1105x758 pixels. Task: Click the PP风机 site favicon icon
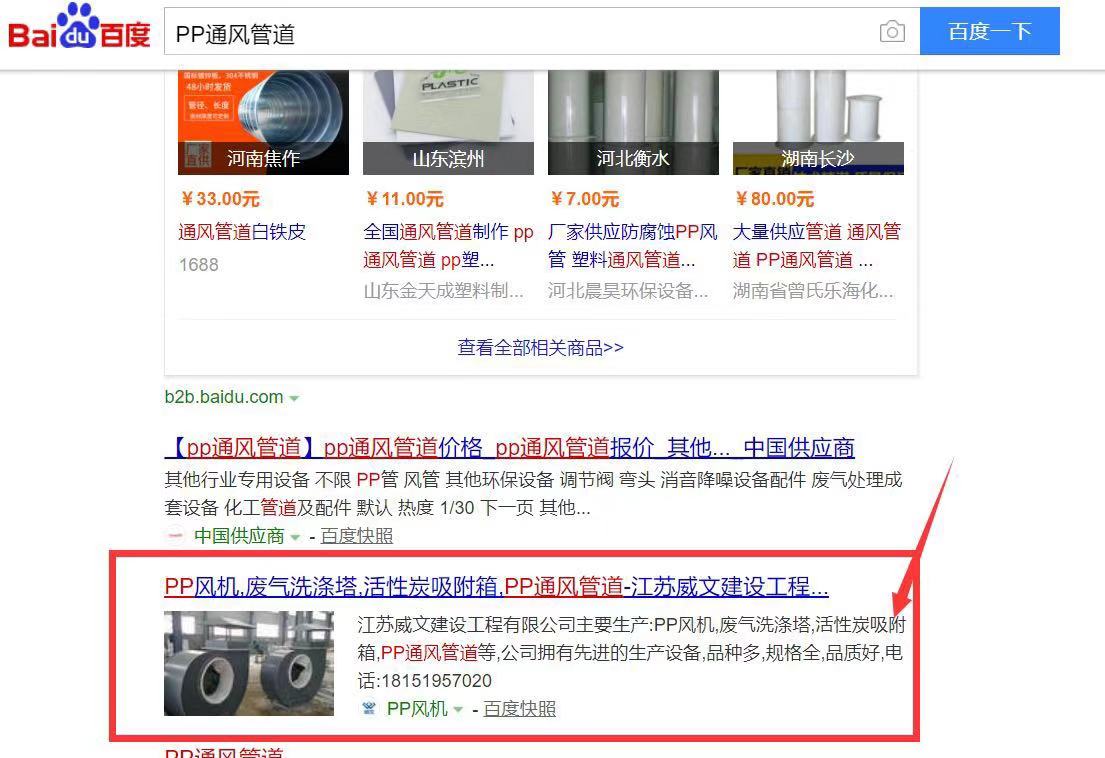(369, 708)
